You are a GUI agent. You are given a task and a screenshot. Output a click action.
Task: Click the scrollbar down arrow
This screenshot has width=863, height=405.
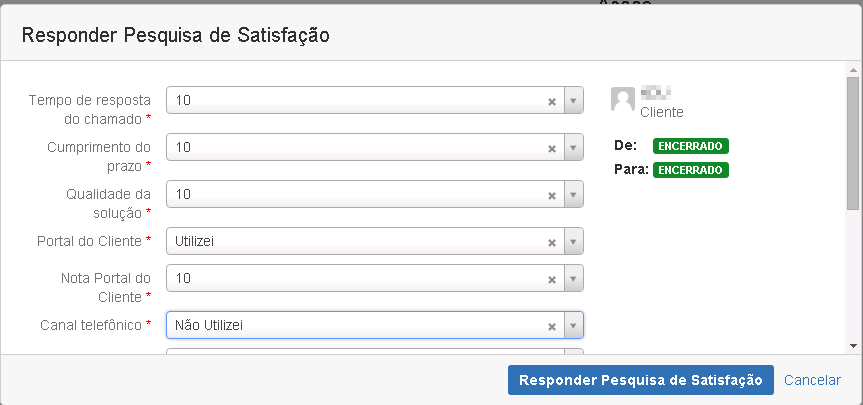[853, 345]
